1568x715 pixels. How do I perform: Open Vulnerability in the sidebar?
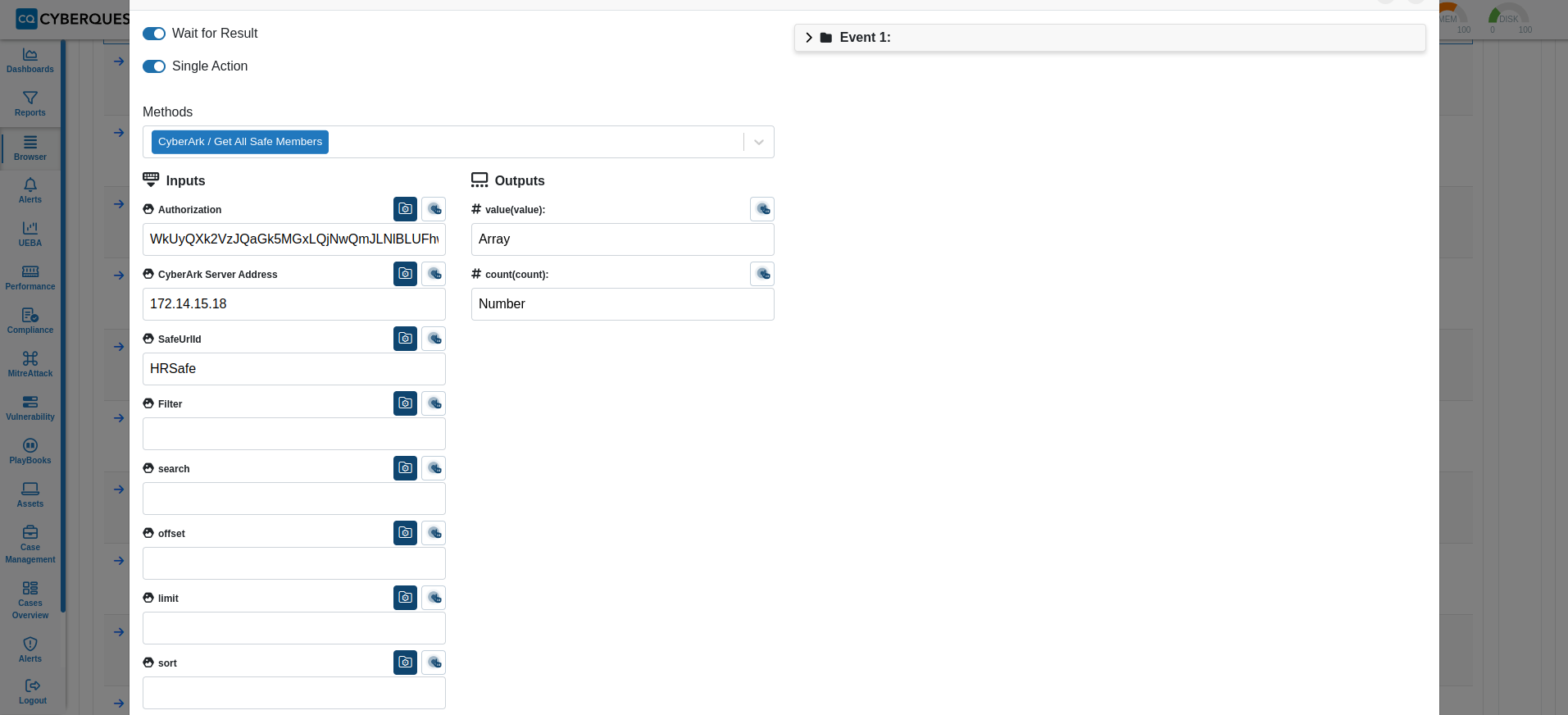tap(30, 408)
